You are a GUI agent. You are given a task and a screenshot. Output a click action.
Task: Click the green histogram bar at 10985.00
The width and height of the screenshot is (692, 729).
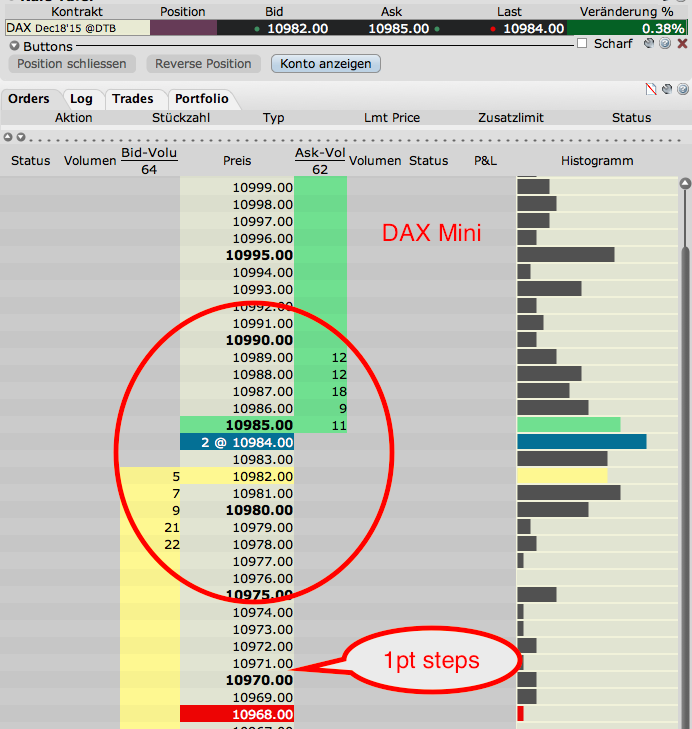pos(569,424)
